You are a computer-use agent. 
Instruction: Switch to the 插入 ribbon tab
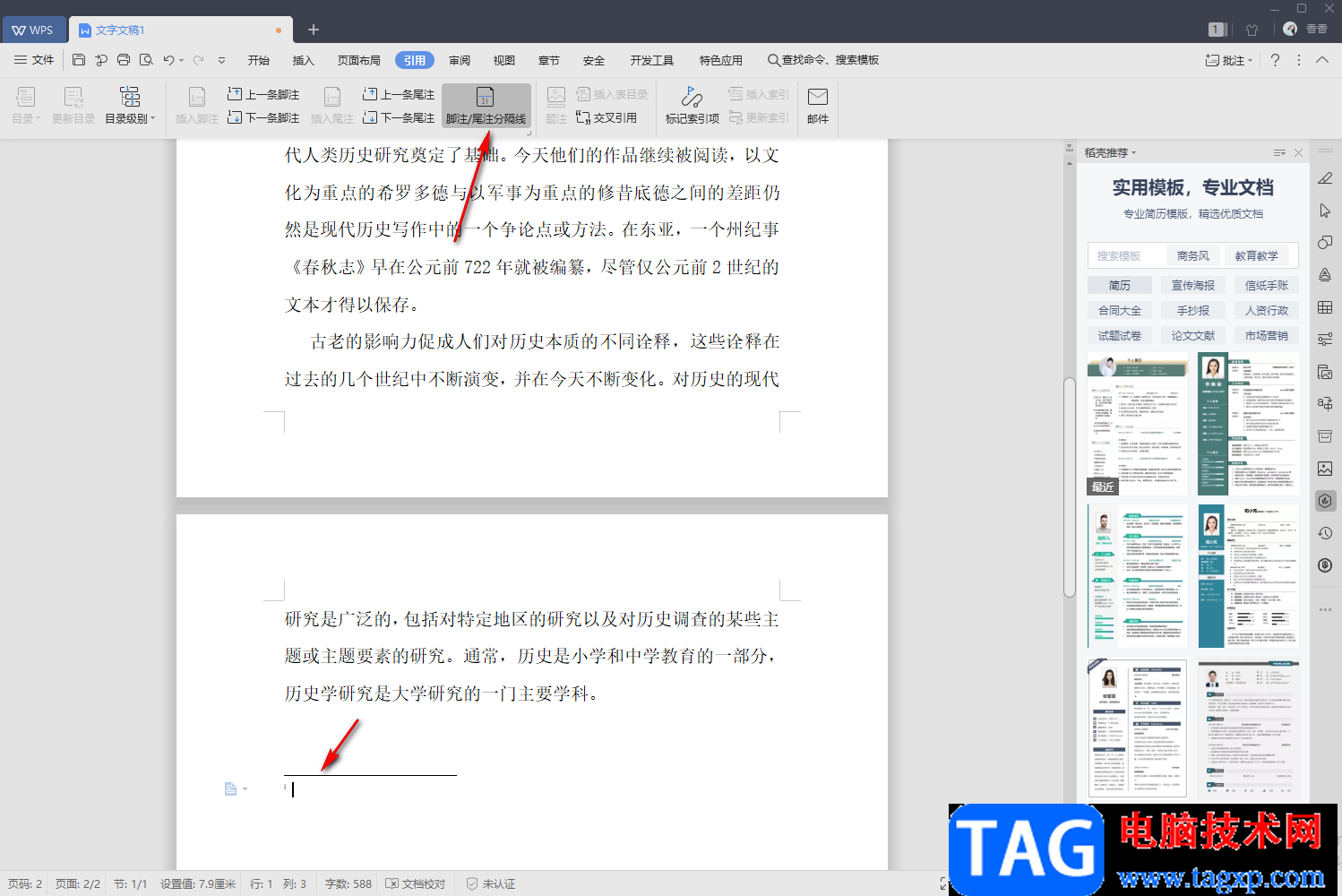304,60
